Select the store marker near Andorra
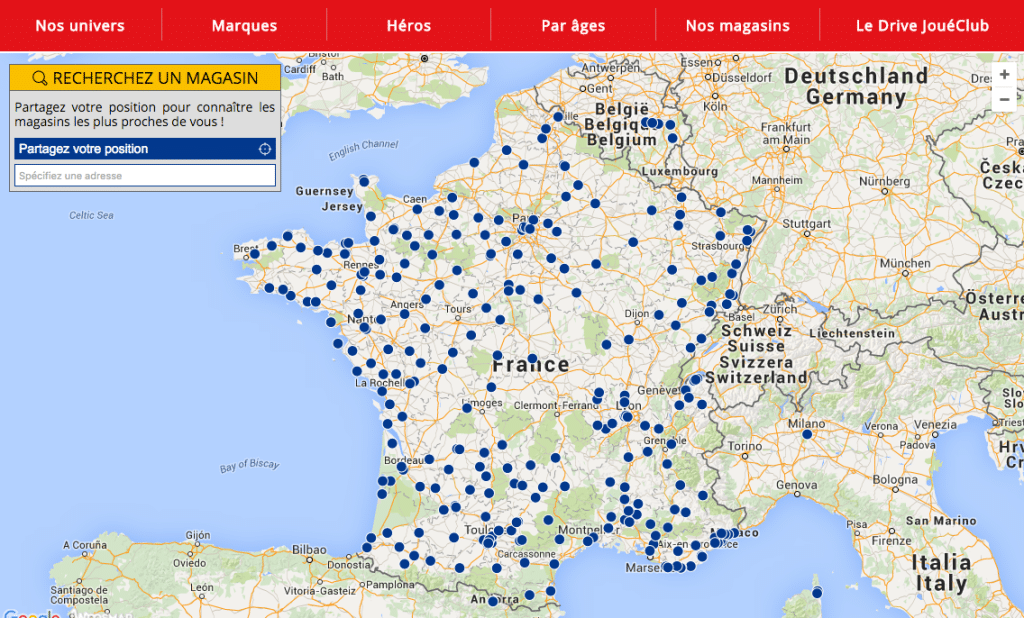The width and height of the screenshot is (1024, 618). (x=493, y=601)
